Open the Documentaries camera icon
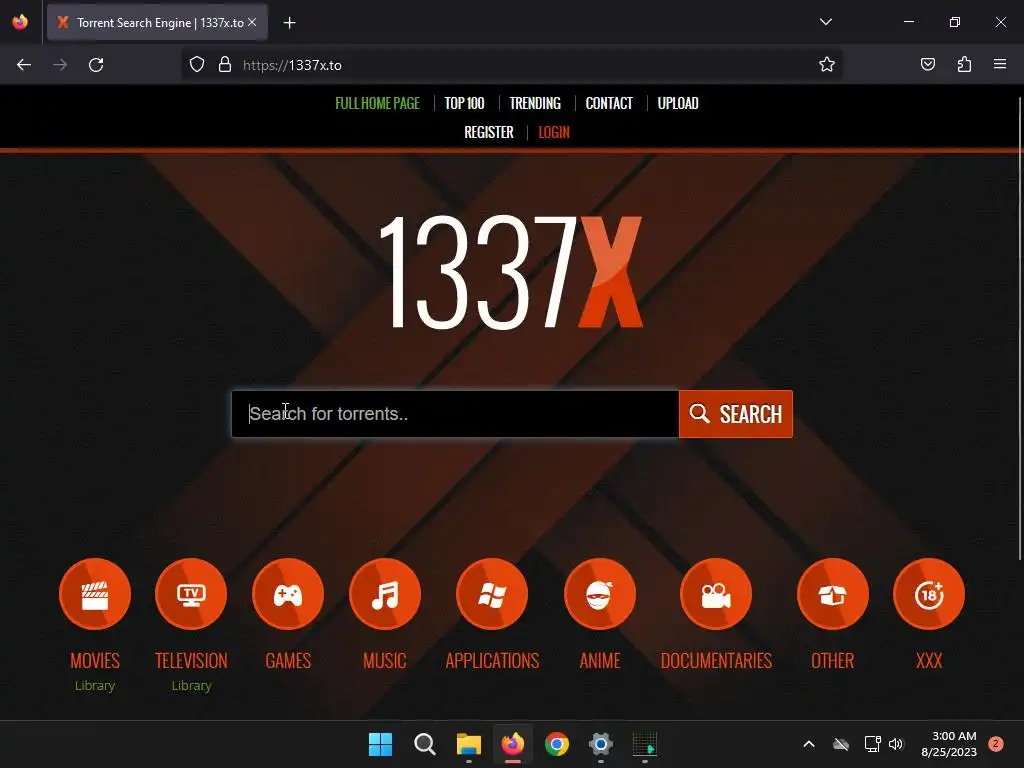This screenshot has width=1024, height=768. tap(716, 594)
